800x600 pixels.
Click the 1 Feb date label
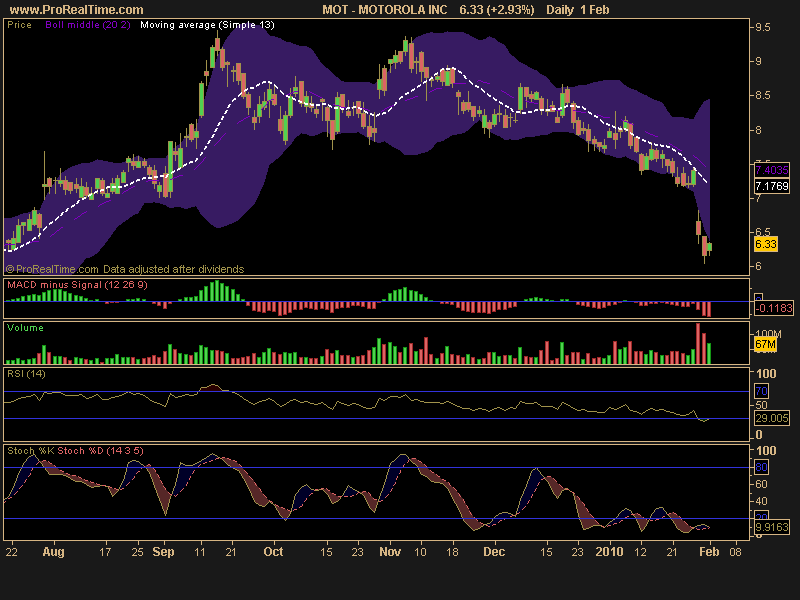[594, 10]
